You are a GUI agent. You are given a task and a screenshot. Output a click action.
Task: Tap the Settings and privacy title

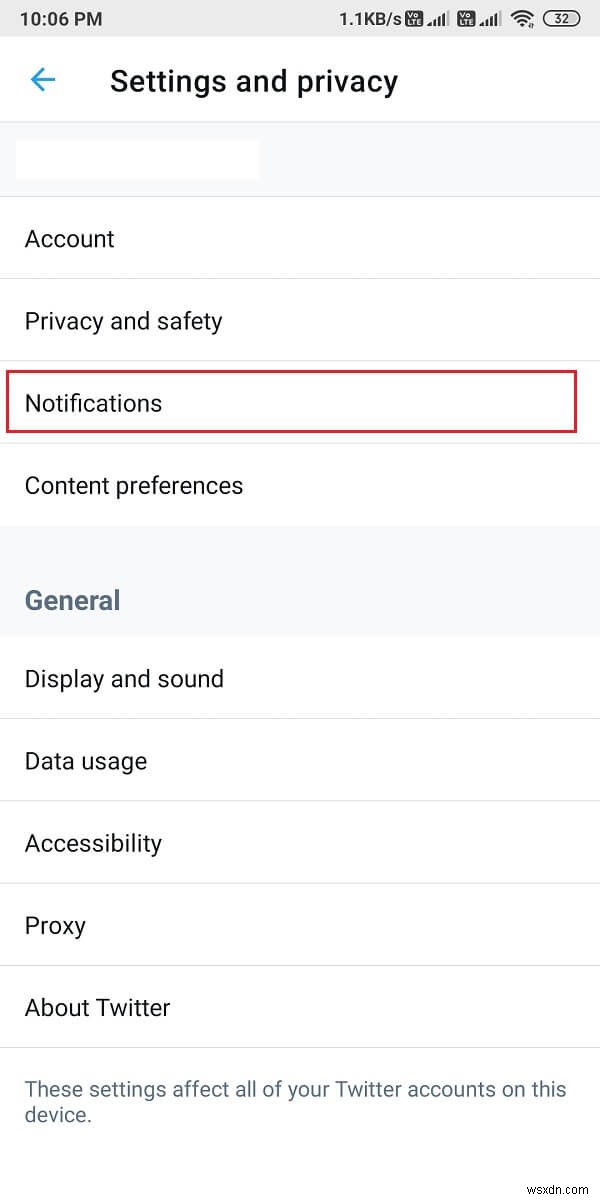(x=254, y=81)
